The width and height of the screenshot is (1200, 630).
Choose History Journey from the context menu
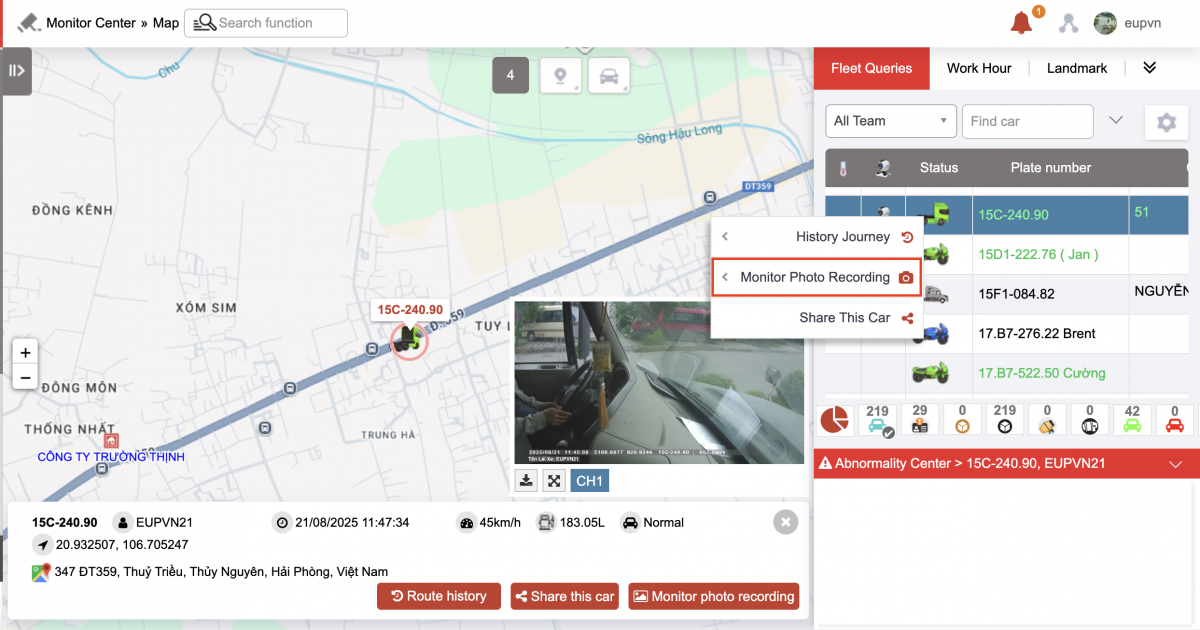pos(817,237)
